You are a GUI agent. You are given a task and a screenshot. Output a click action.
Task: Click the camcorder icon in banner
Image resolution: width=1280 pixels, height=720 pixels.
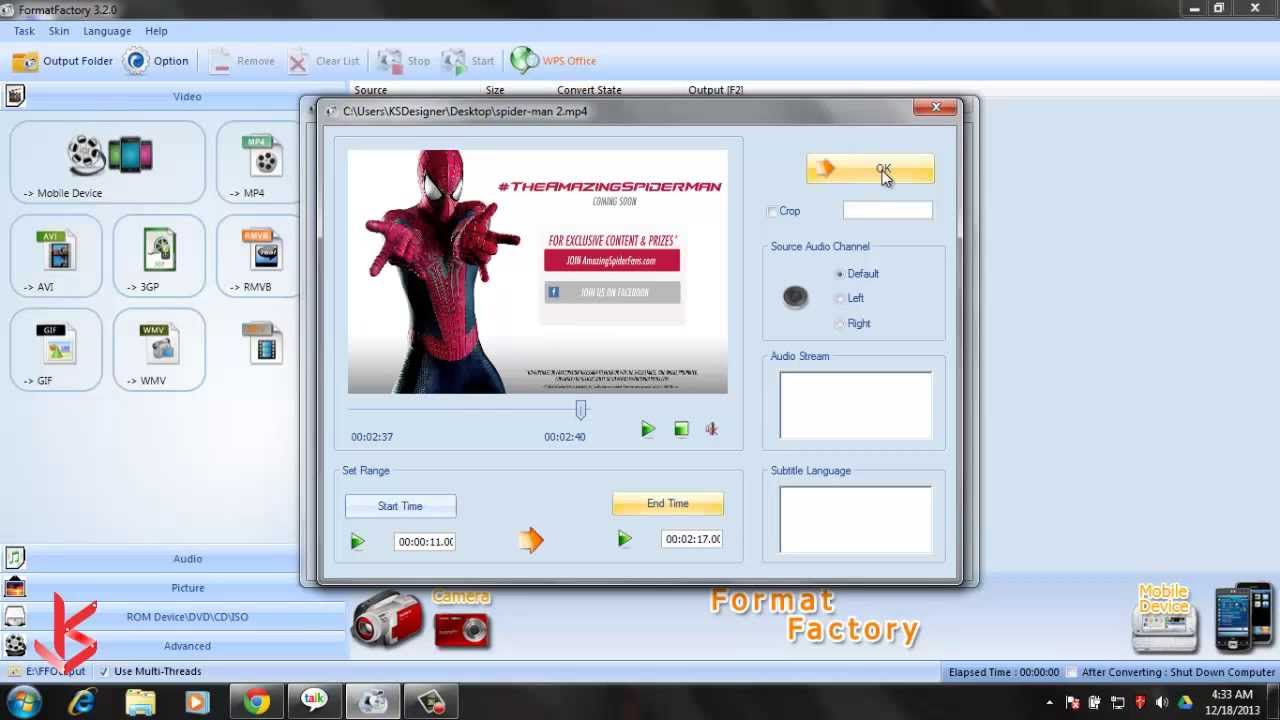(x=388, y=620)
